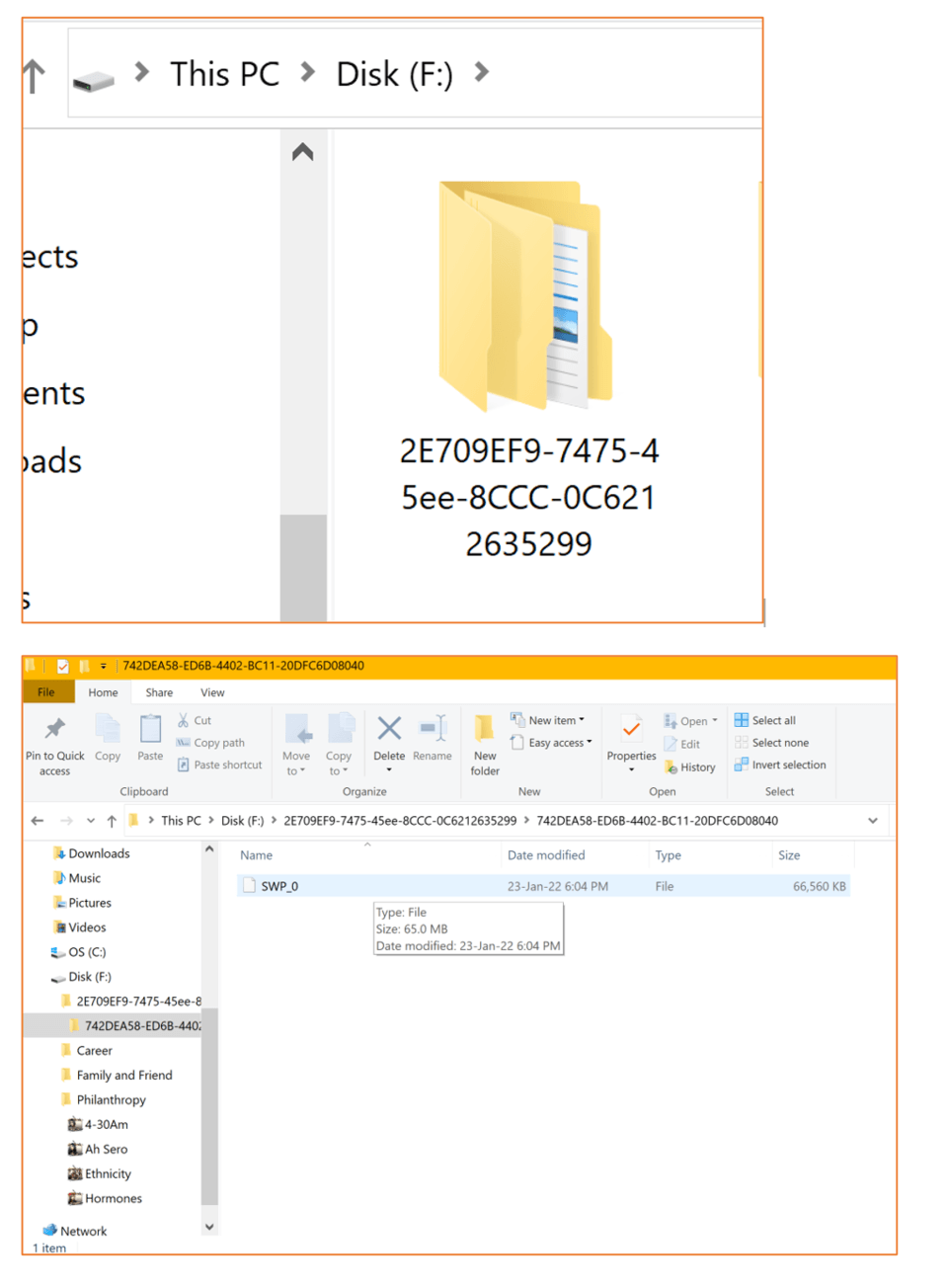Click Select all in the ribbon
Screen dimensions: 948x1288
[x=765, y=720]
